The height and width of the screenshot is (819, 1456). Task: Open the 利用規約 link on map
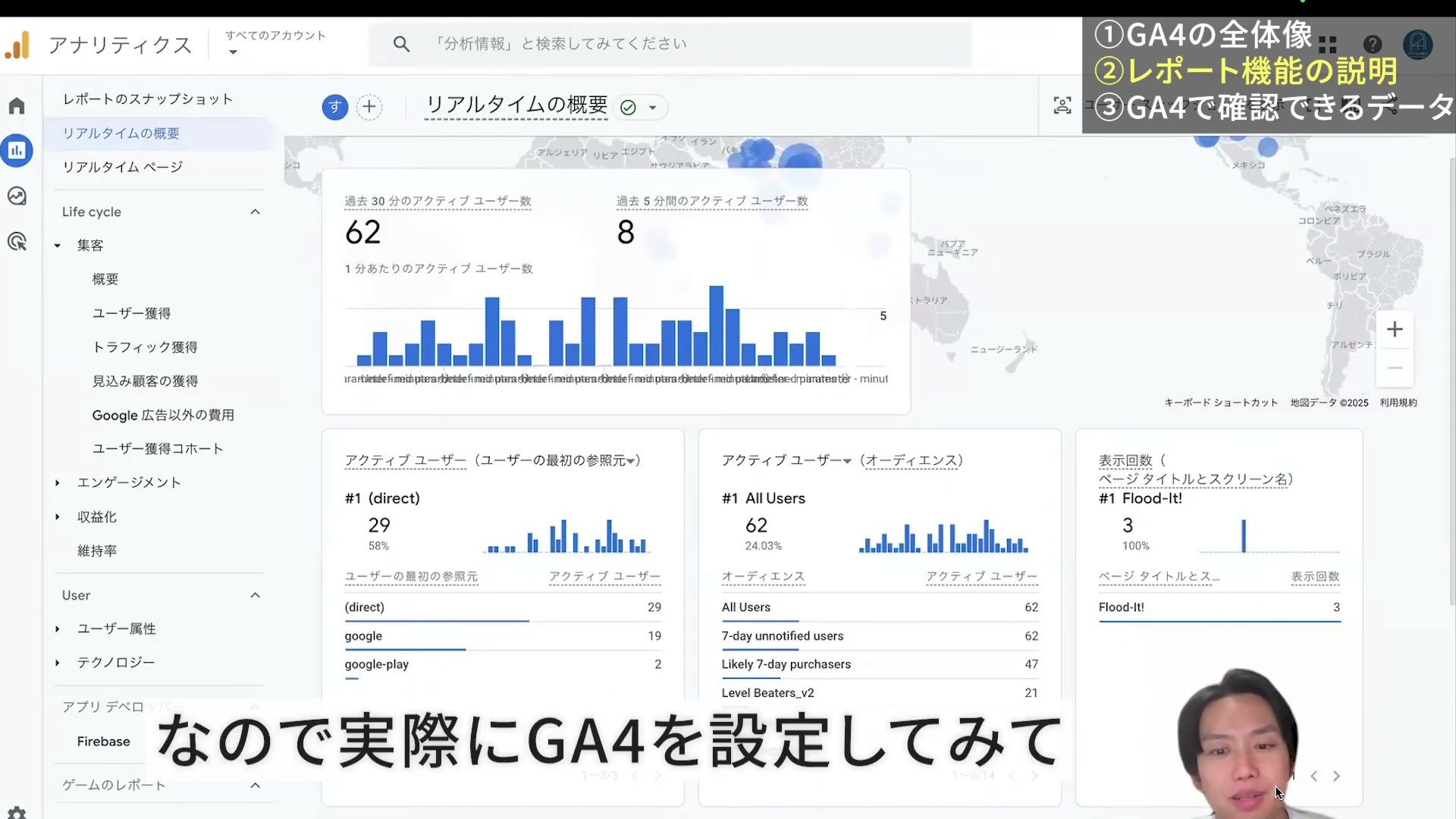[x=1398, y=403]
